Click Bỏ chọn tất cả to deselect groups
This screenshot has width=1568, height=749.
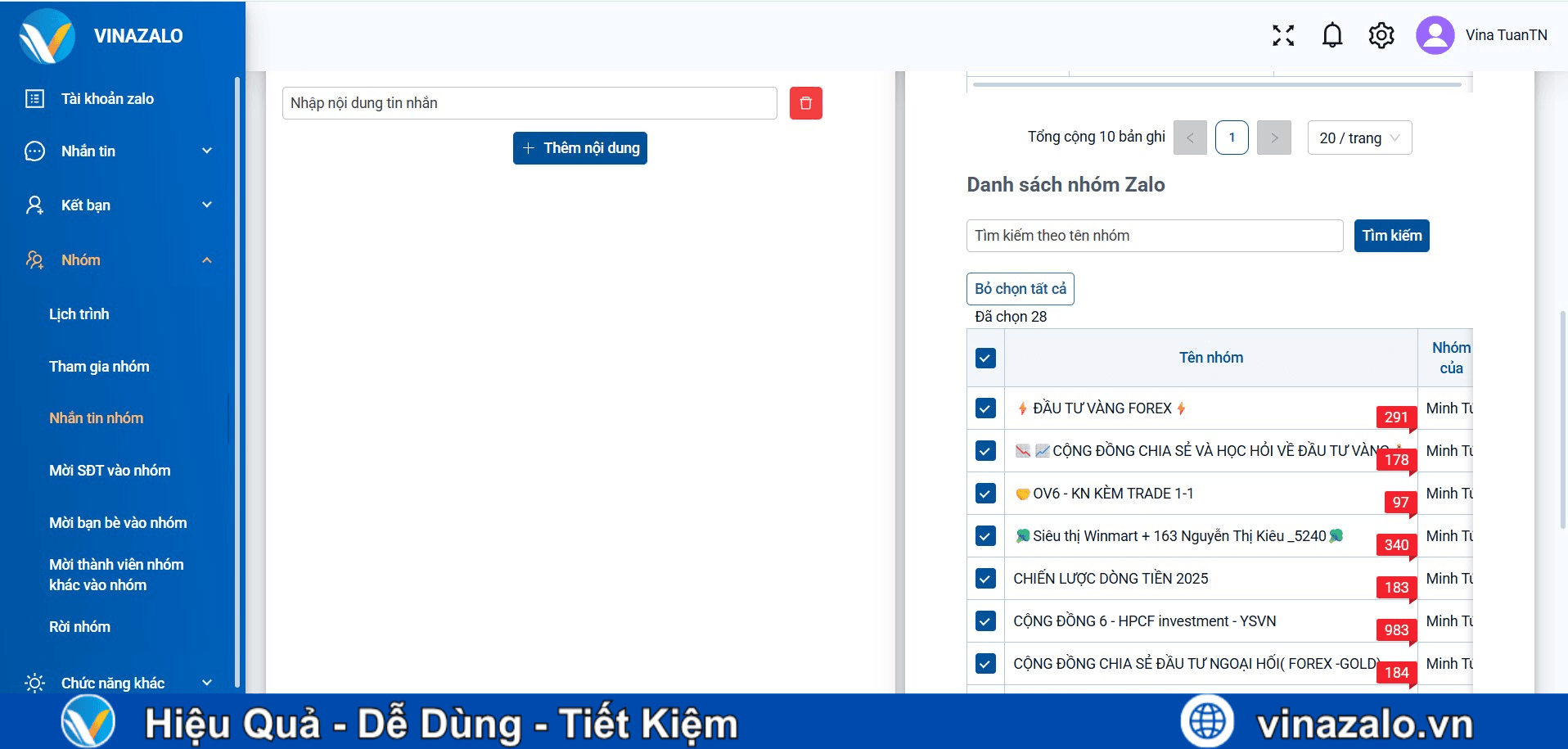pyautogui.click(x=1020, y=288)
